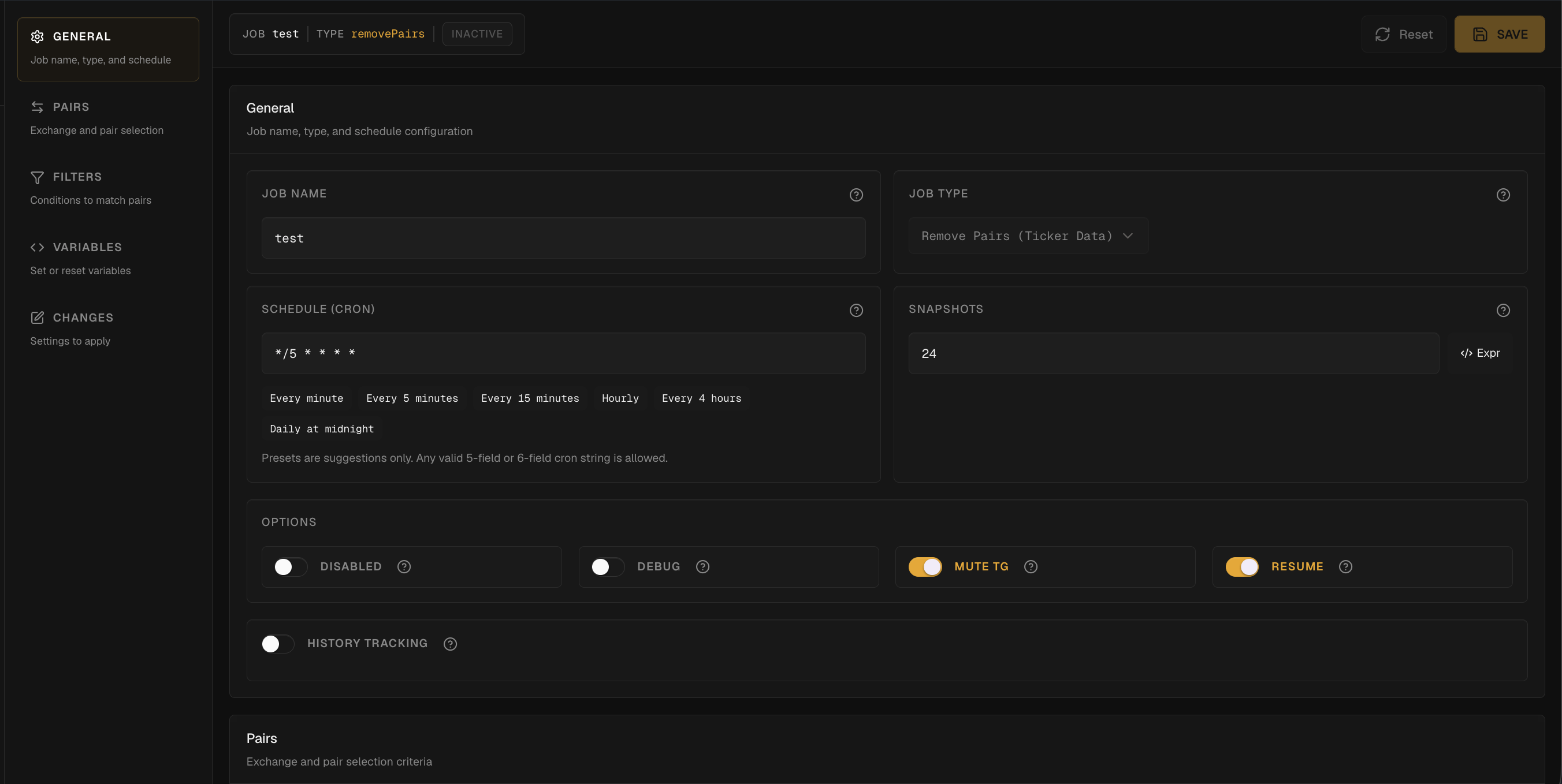Apply the Every 15 minutes preset

point(530,398)
